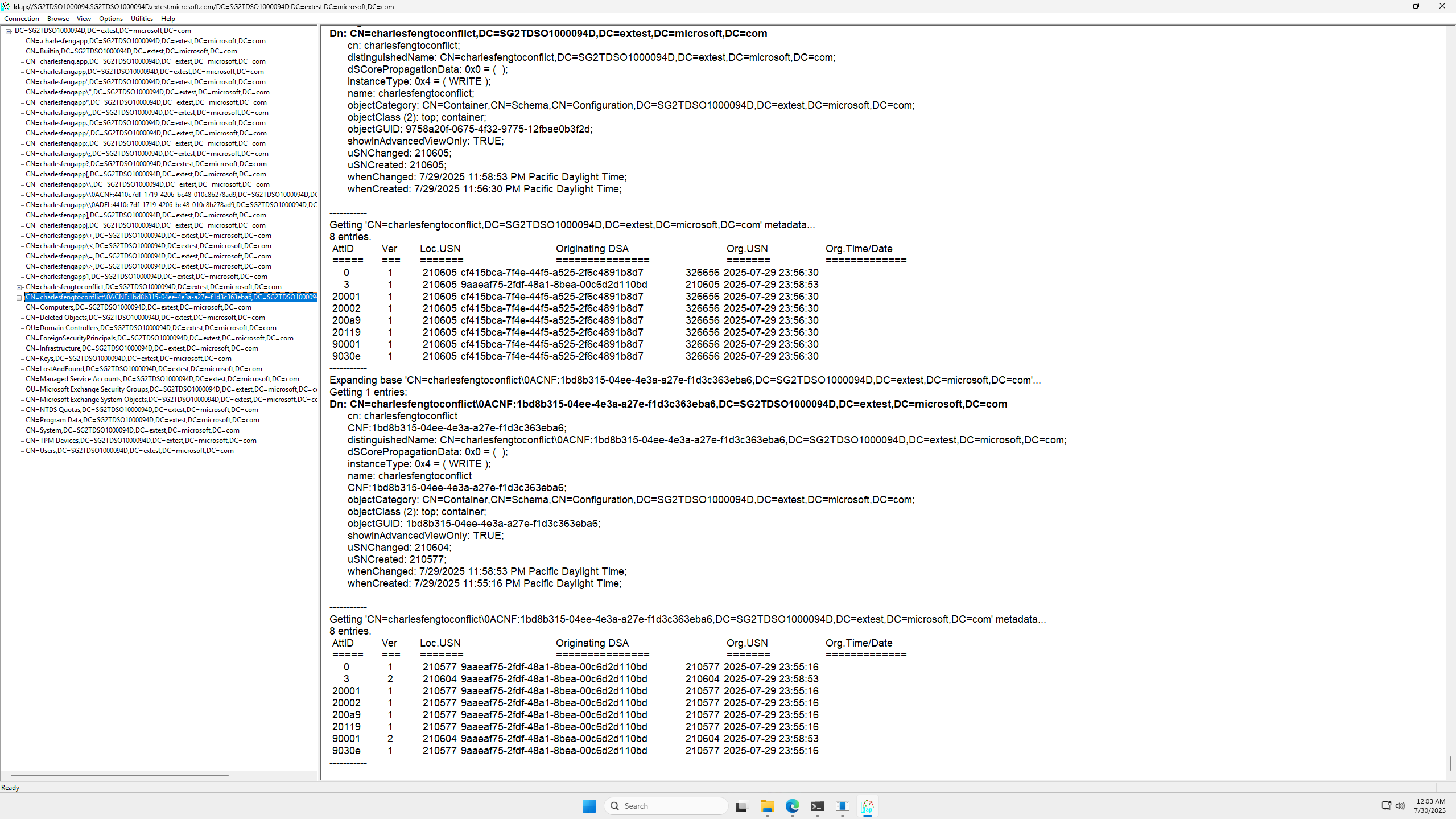1456x819 pixels.
Task: Open the terminal app from the taskbar
Action: click(817, 806)
